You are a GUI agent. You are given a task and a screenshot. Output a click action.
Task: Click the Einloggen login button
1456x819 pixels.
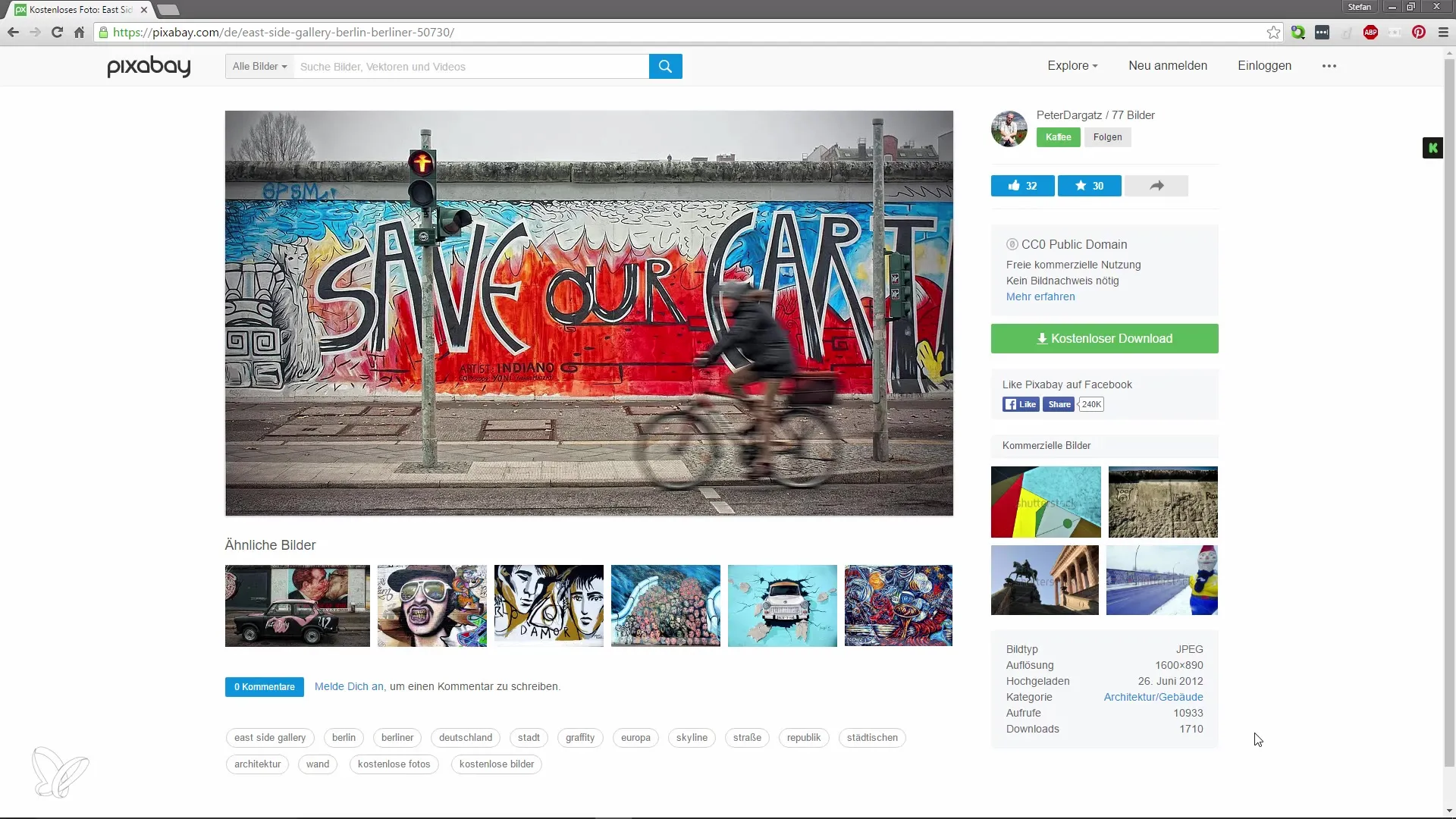1264,65
